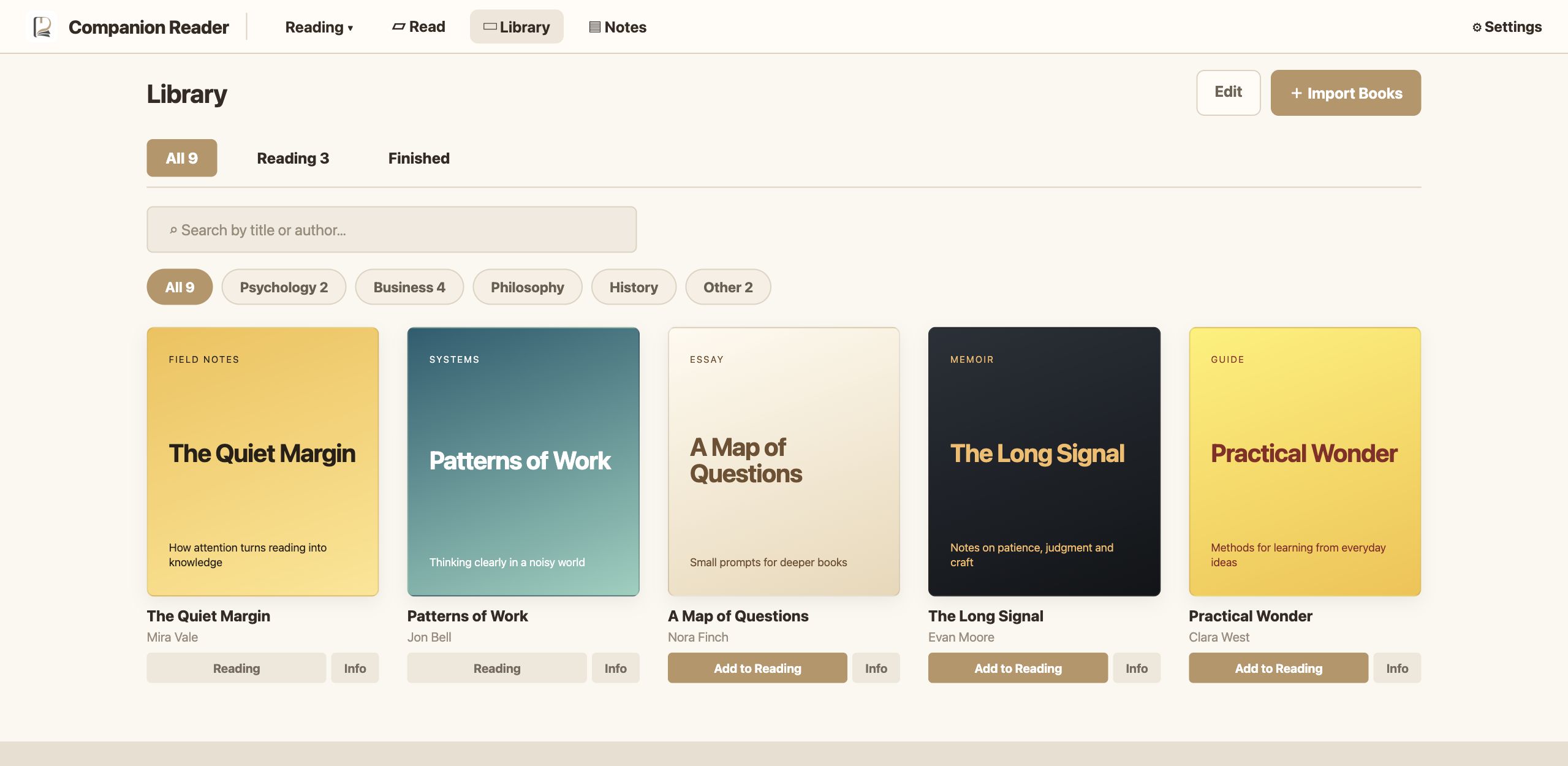1568x766 pixels.
Task: Click the Edit library button
Action: tap(1228, 93)
